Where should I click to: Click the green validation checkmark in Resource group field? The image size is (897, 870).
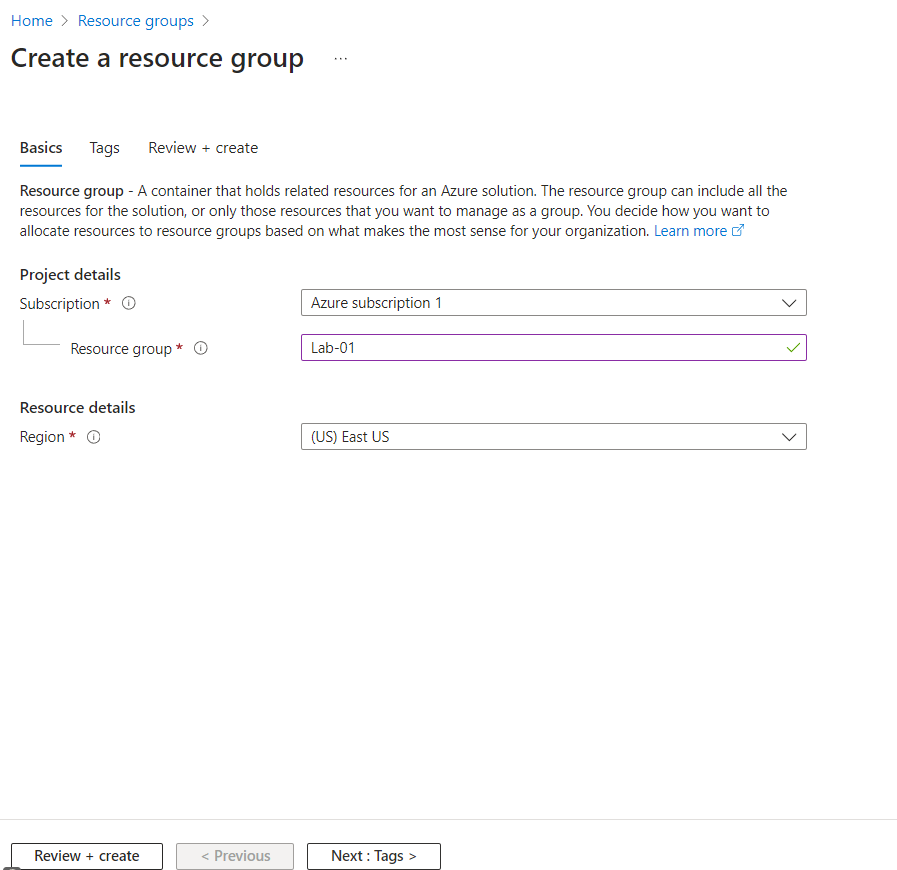[791, 348]
